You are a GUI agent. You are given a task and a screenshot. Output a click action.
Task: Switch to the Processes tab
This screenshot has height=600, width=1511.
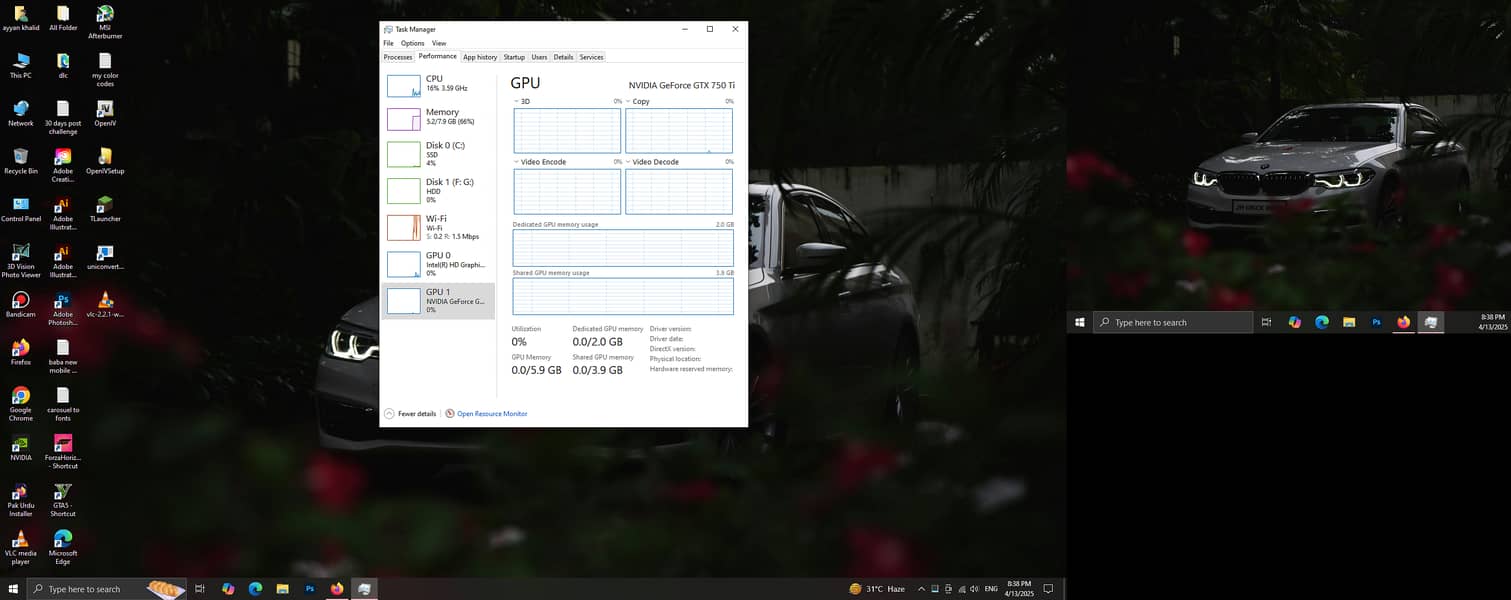(398, 57)
